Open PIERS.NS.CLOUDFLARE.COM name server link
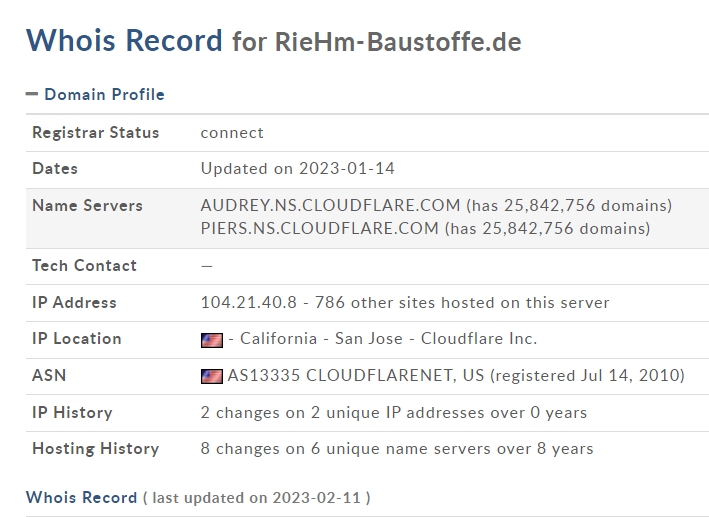709x517 pixels. (x=320, y=228)
